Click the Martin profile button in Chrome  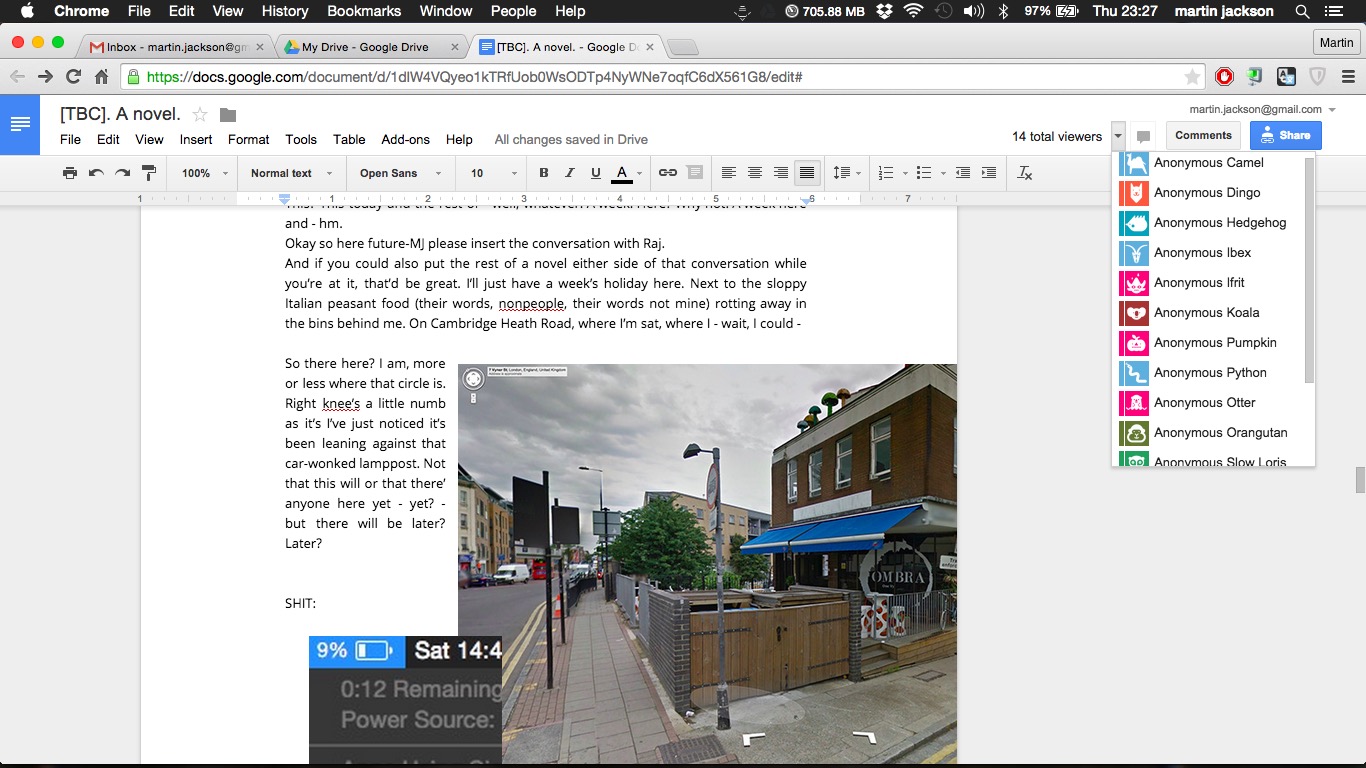(x=1336, y=43)
